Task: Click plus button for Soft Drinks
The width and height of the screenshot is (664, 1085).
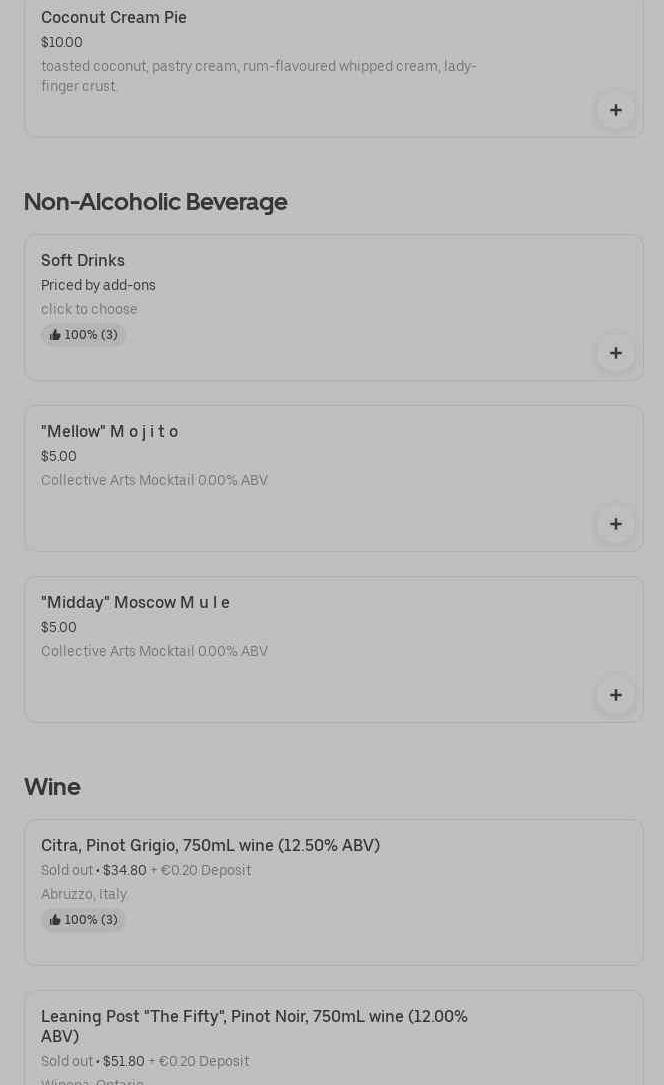Action: (x=615, y=353)
